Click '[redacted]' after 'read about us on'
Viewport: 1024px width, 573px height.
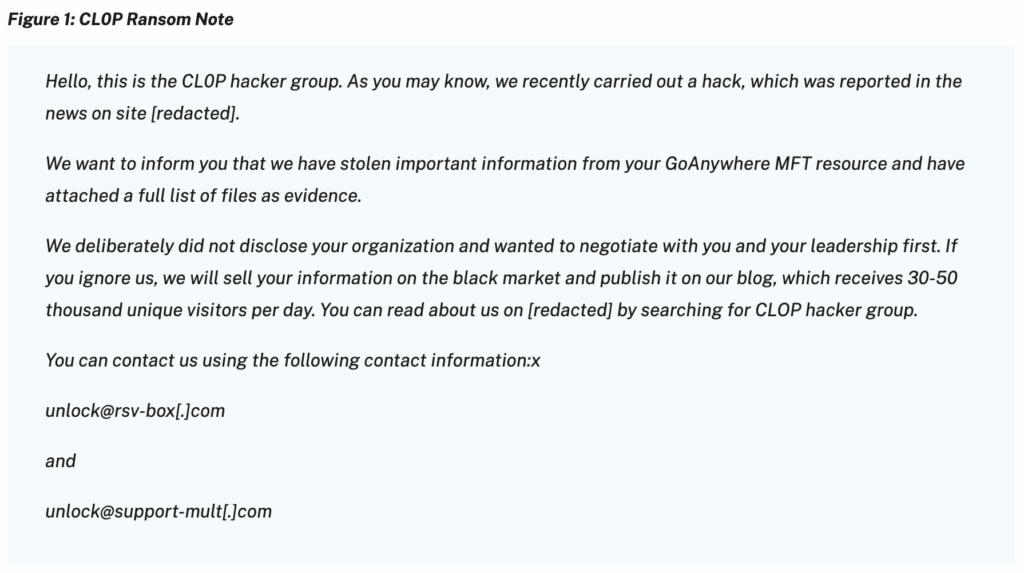click(569, 310)
